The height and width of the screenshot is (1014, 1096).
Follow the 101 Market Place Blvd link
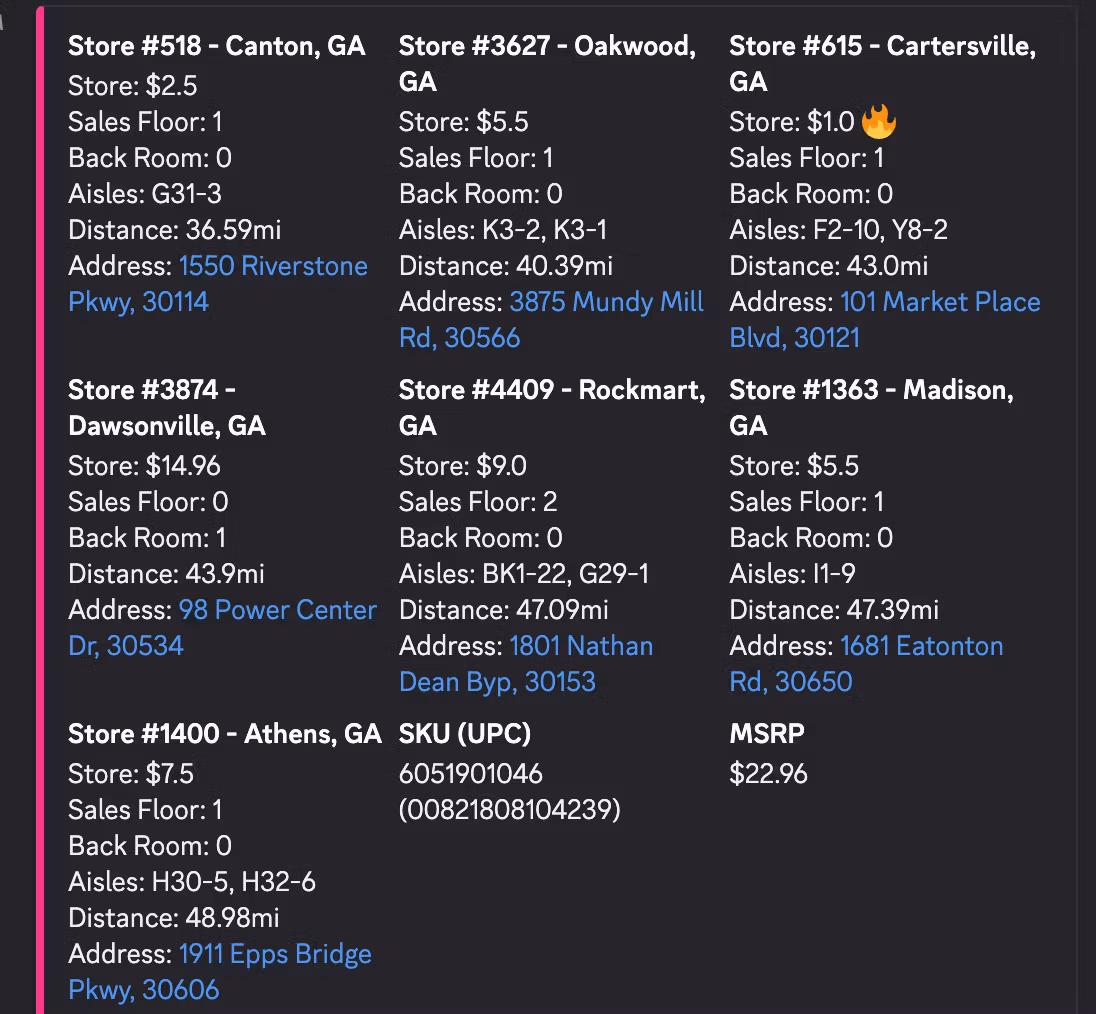point(940,302)
